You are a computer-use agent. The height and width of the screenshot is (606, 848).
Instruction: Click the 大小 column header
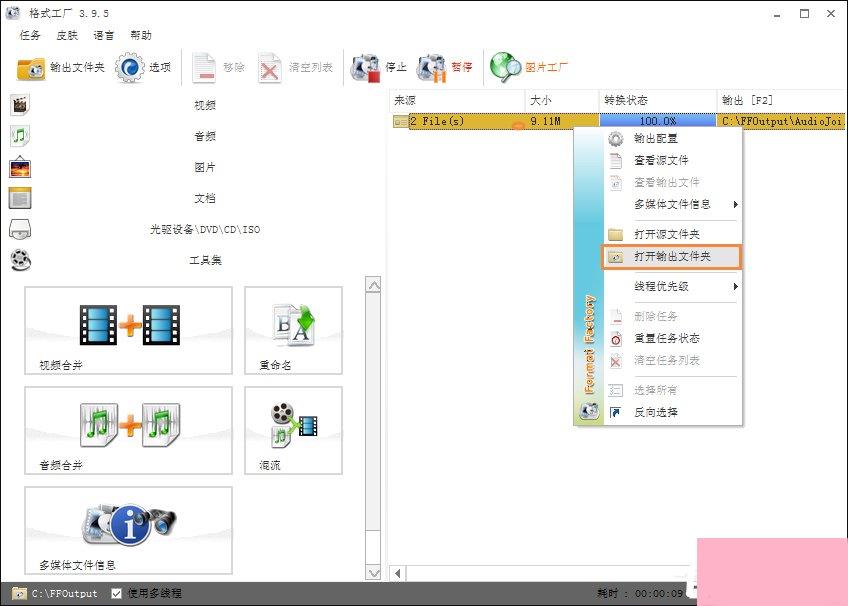click(562, 100)
